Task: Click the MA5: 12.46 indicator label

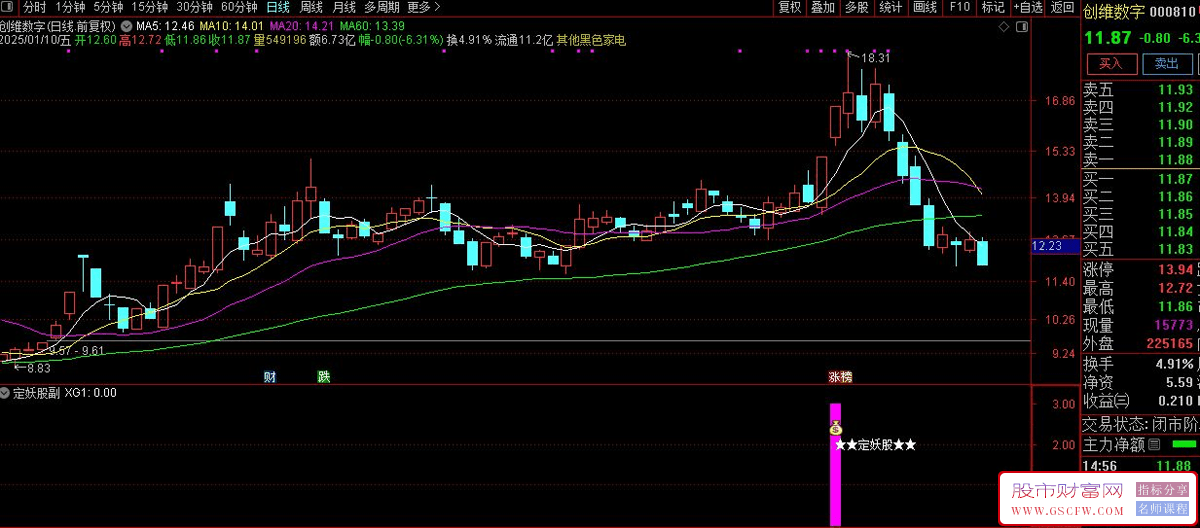Action: tap(164, 25)
